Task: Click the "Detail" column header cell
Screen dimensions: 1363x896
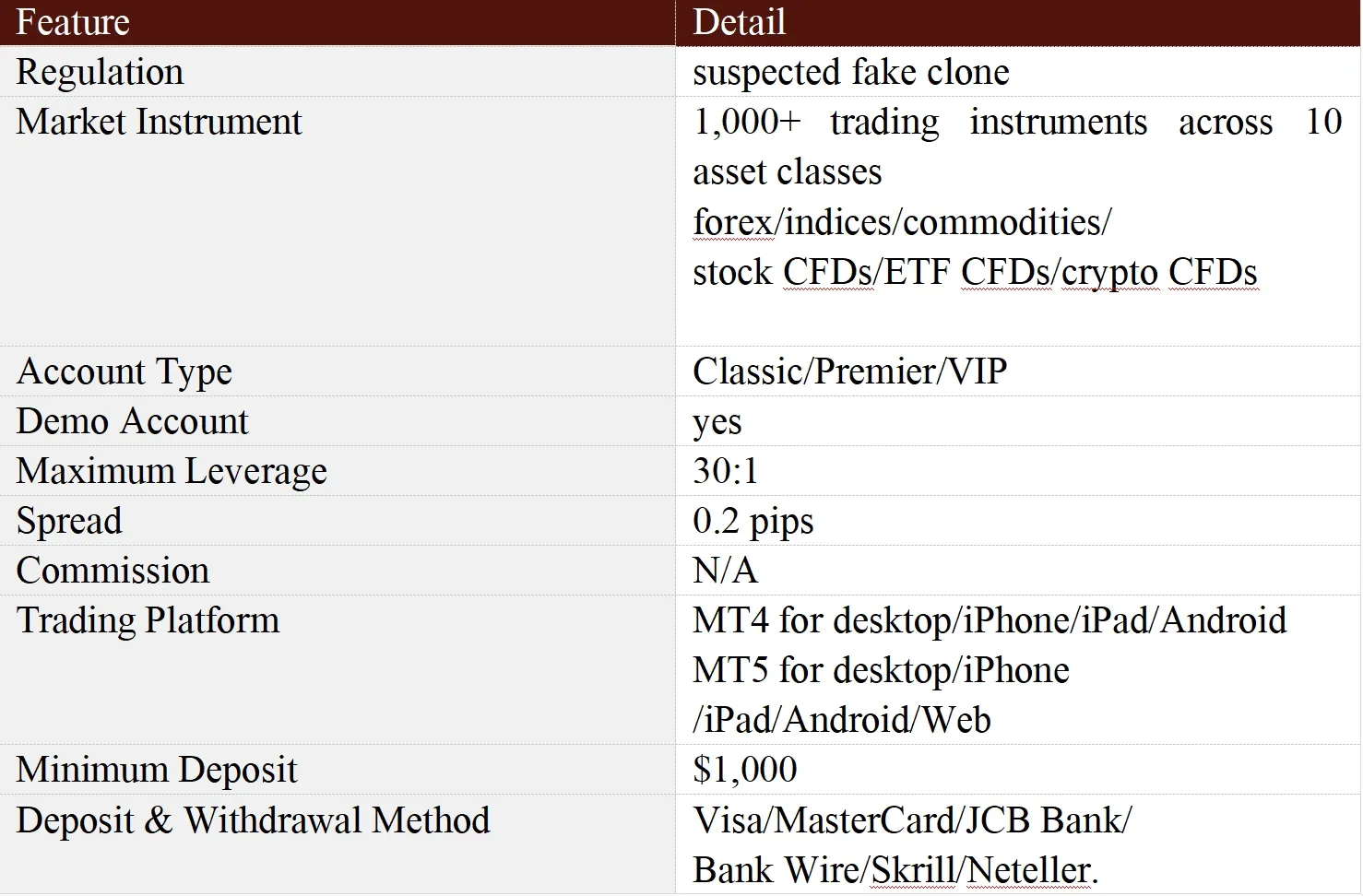Action: pyautogui.click(x=739, y=22)
